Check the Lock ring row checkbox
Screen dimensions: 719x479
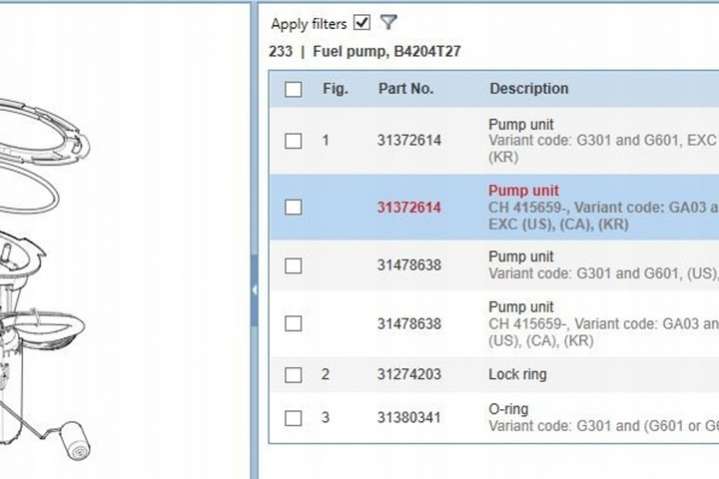tap(293, 375)
